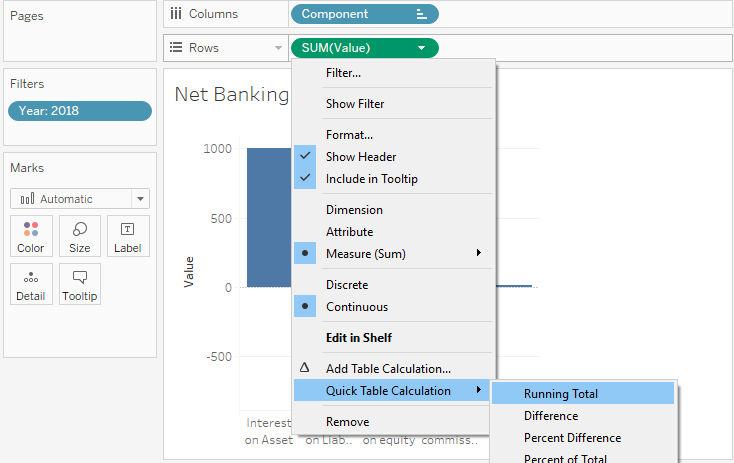The height and width of the screenshot is (463, 734).
Task: Apply Running Total quick calculation
Action: pyautogui.click(x=583, y=394)
